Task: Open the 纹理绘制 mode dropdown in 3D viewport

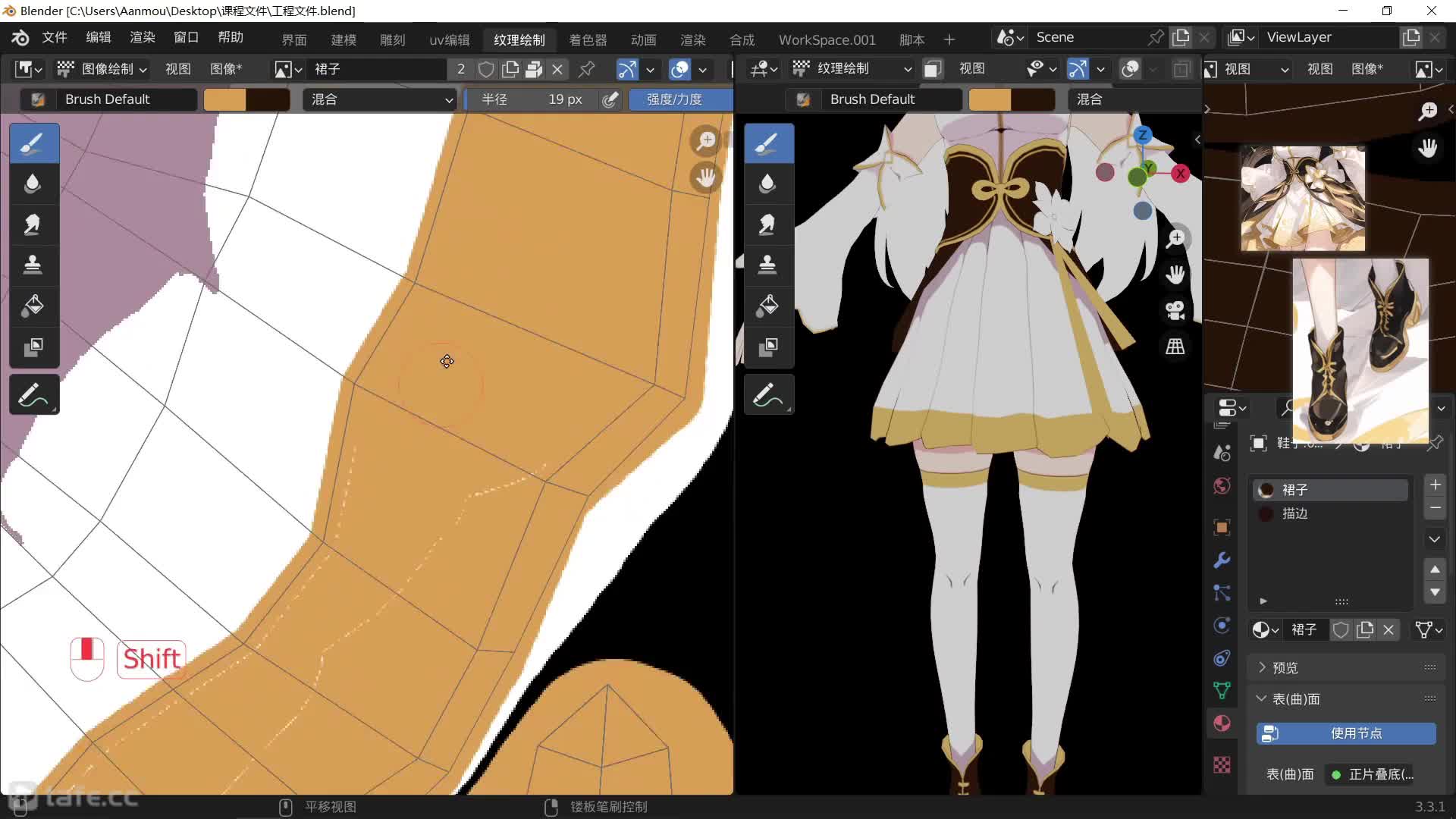Action: click(852, 69)
